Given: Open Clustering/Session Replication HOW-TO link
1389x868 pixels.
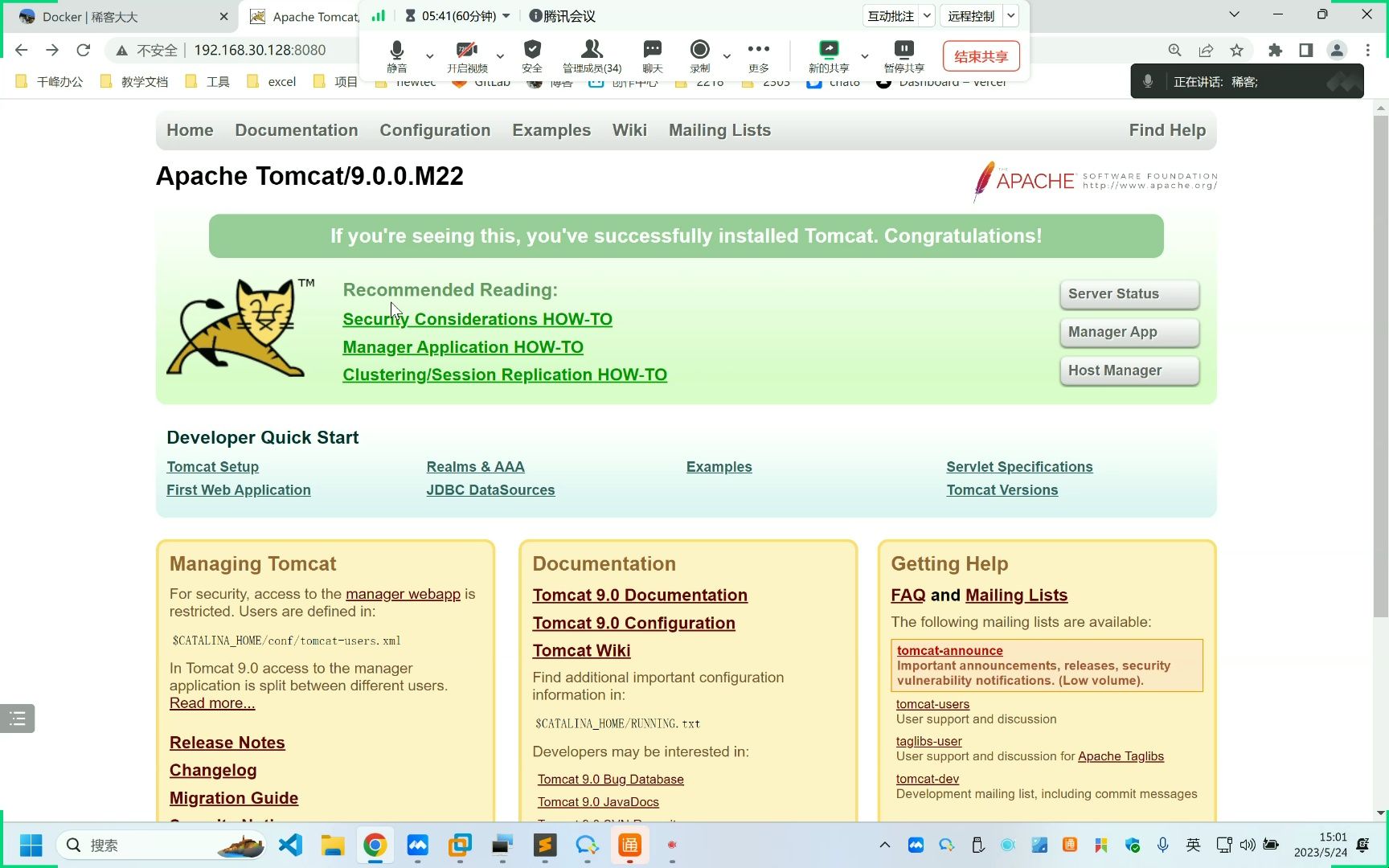Looking at the screenshot, I should (x=505, y=375).
